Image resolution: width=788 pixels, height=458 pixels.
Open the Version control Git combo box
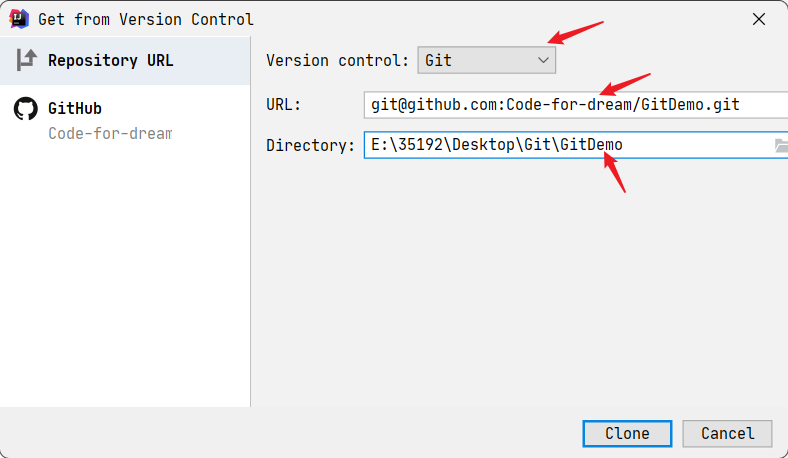[486, 60]
